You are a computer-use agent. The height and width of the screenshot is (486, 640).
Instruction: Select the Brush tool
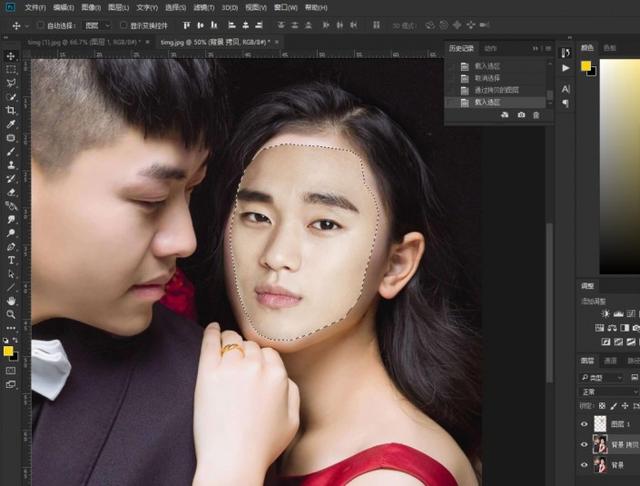coord(11,151)
